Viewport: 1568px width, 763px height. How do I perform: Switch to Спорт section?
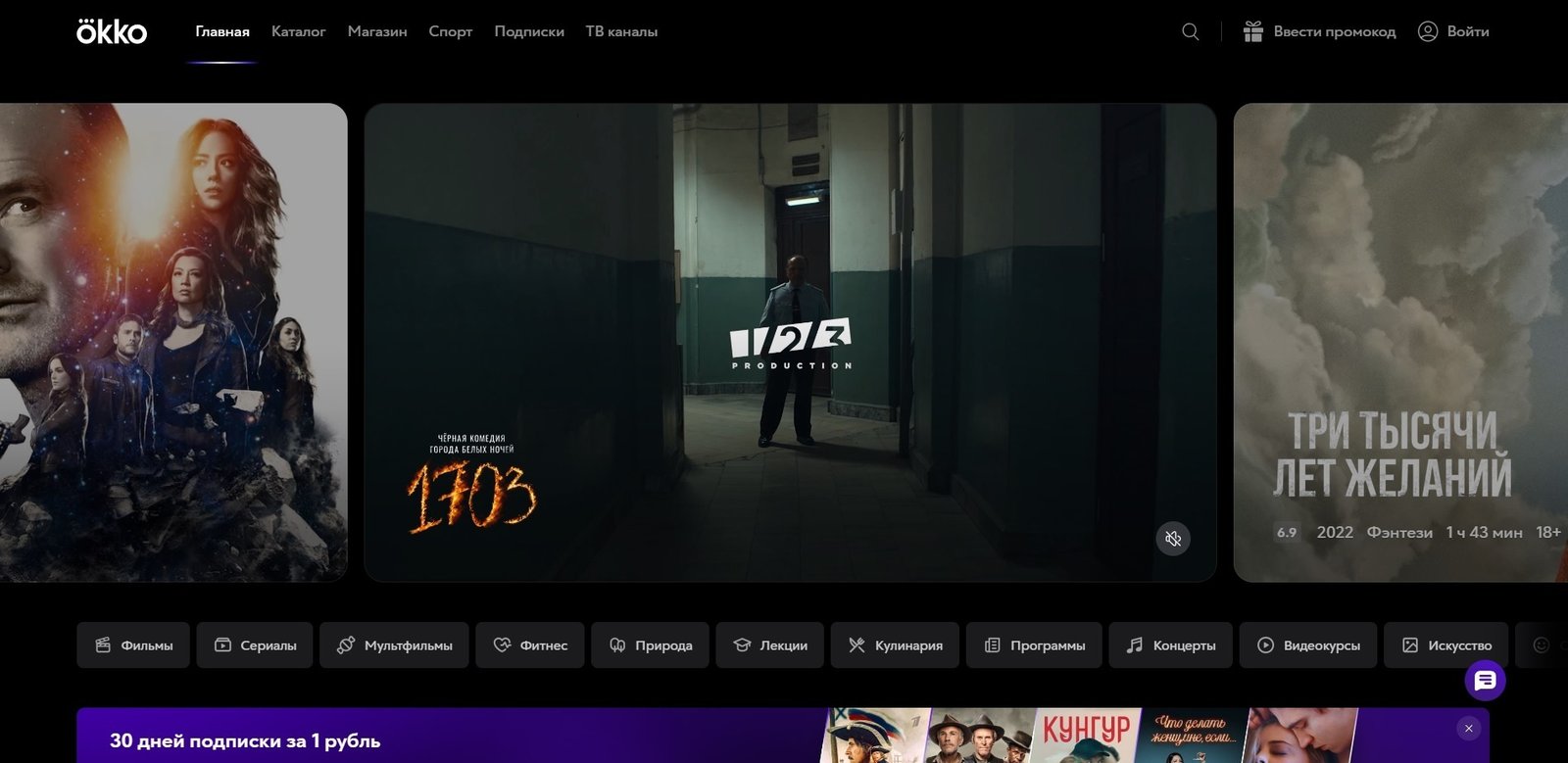coord(451,31)
